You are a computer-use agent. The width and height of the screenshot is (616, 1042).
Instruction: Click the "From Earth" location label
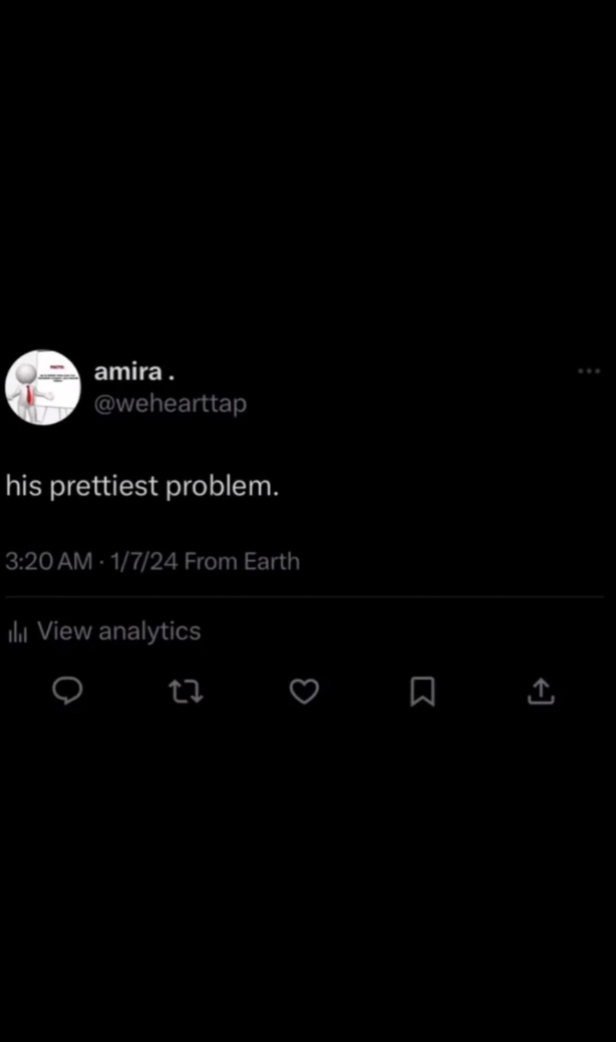pos(242,561)
